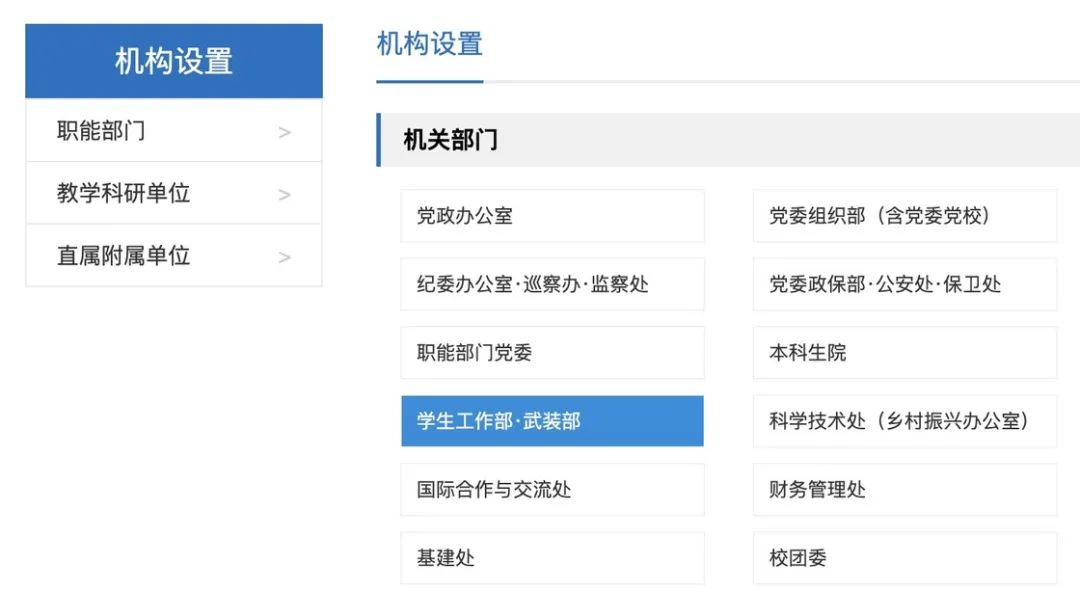The height and width of the screenshot is (616, 1080).
Task: Visit the 国际合作与交流处 page
Action: pyautogui.click(x=552, y=490)
